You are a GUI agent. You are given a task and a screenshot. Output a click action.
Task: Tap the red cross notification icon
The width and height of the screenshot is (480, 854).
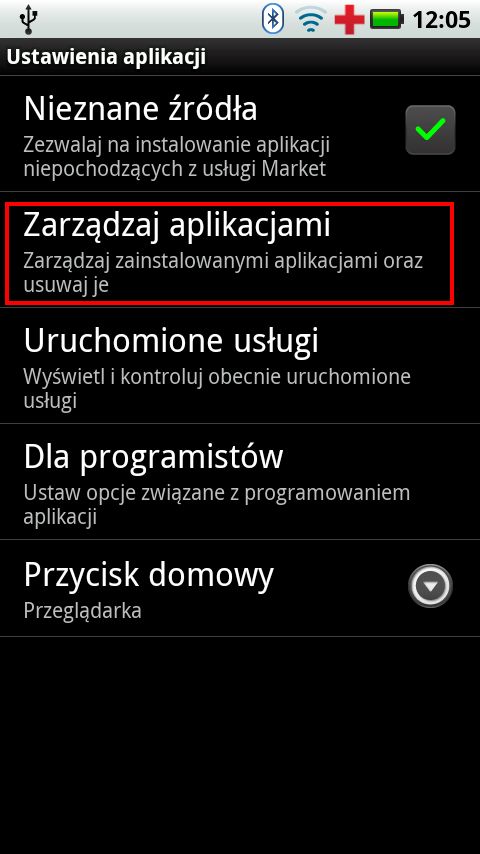coord(349,20)
